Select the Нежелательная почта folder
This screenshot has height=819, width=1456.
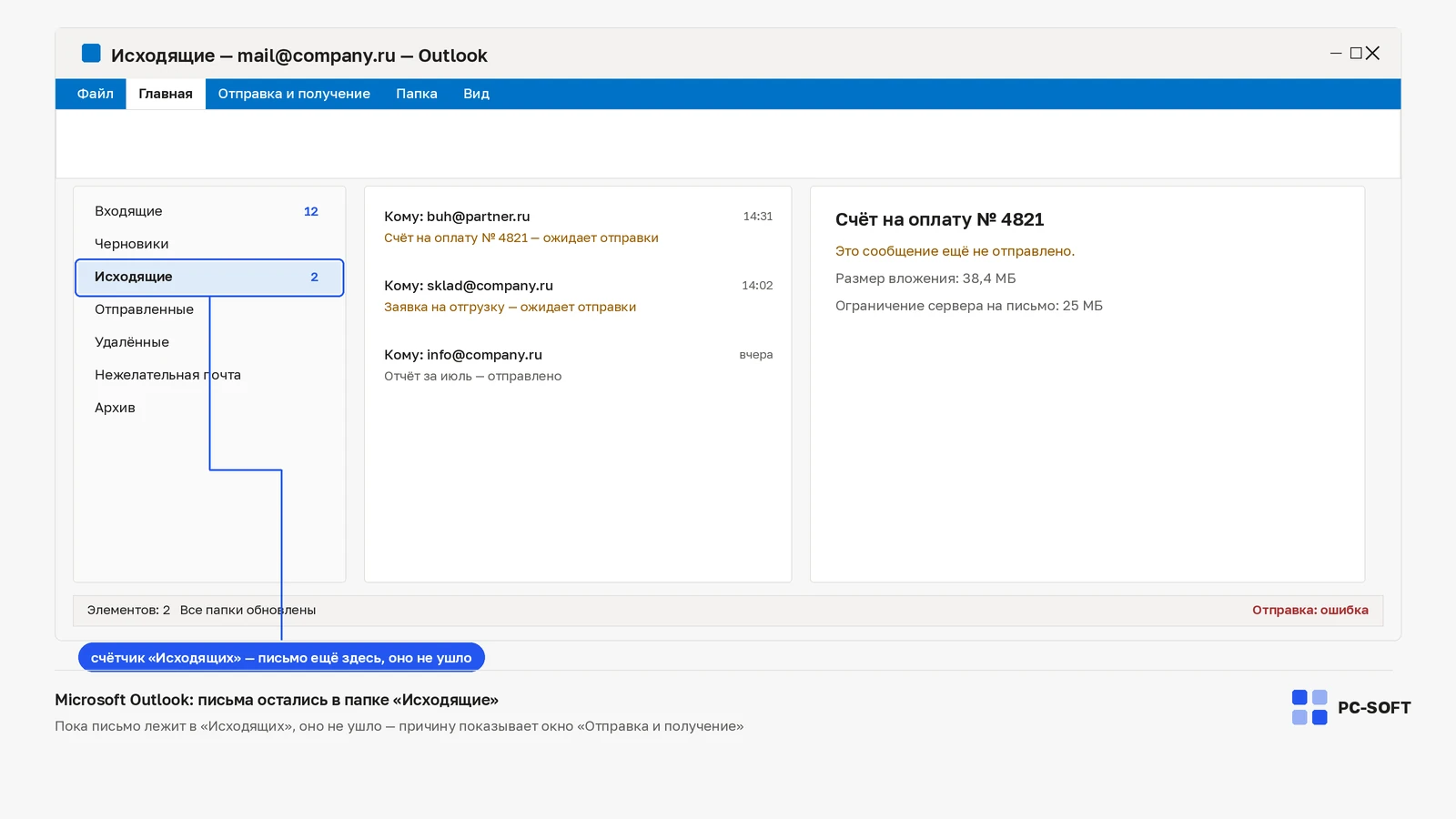click(209, 375)
